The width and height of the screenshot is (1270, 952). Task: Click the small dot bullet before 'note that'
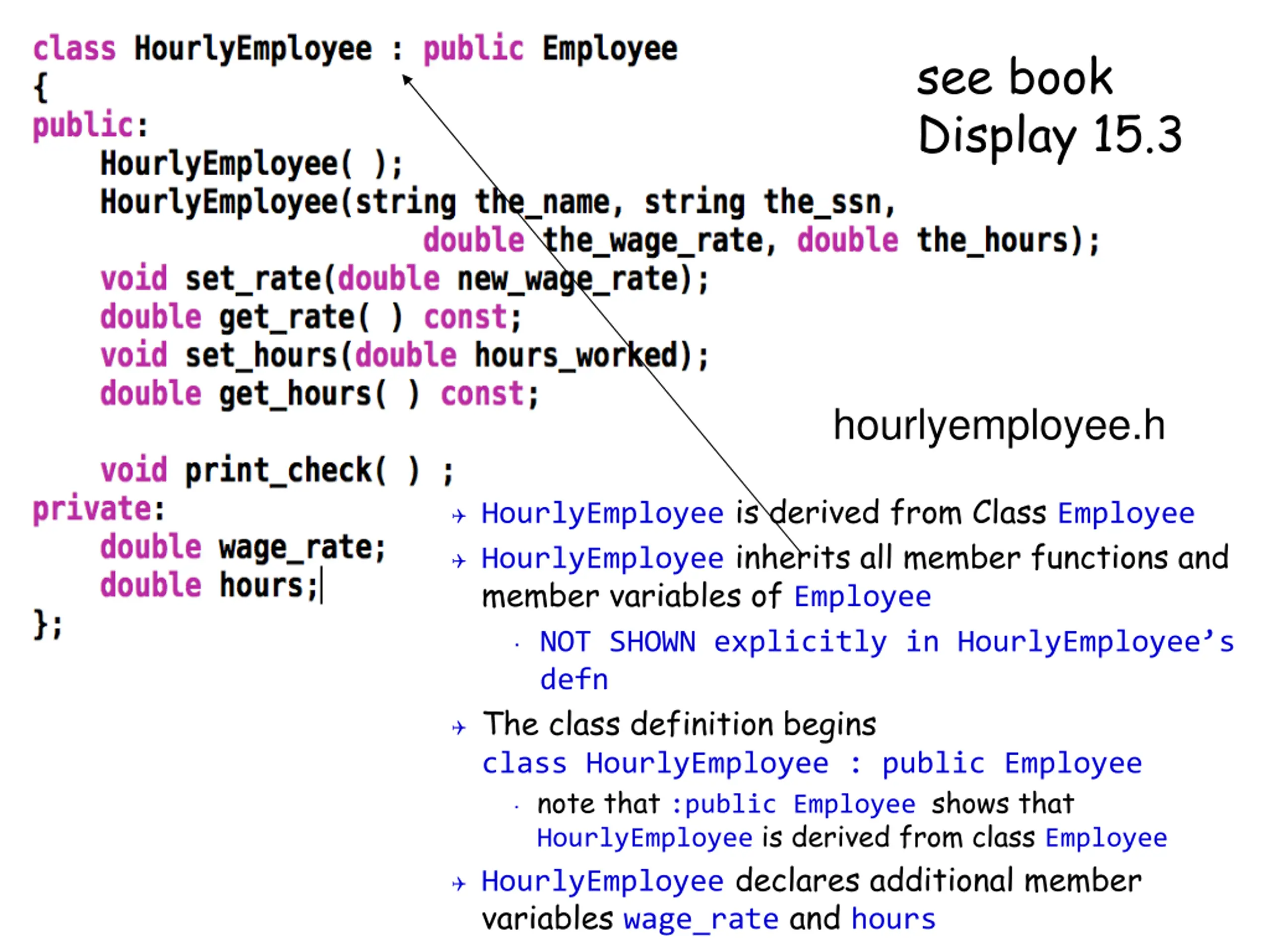click(x=517, y=807)
